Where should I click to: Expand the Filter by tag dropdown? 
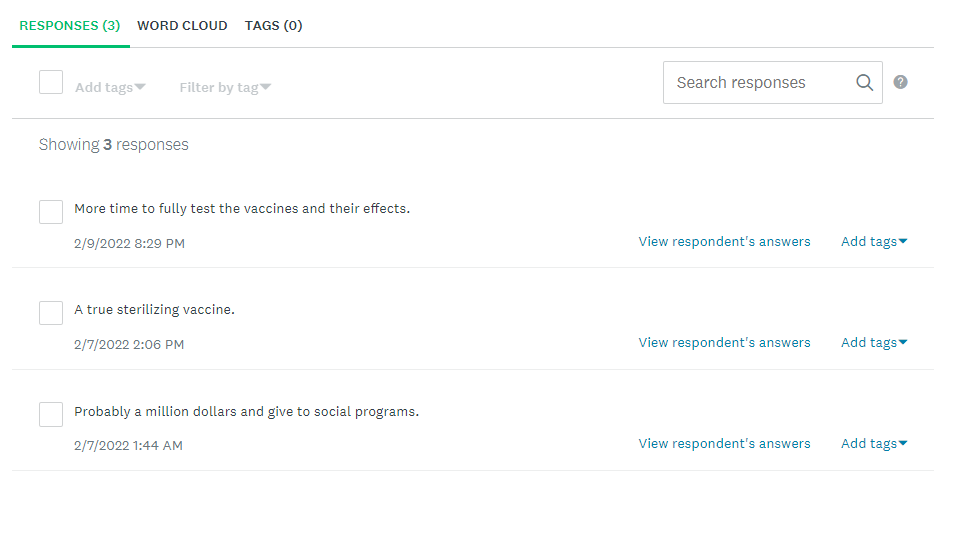click(x=225, y=87)
